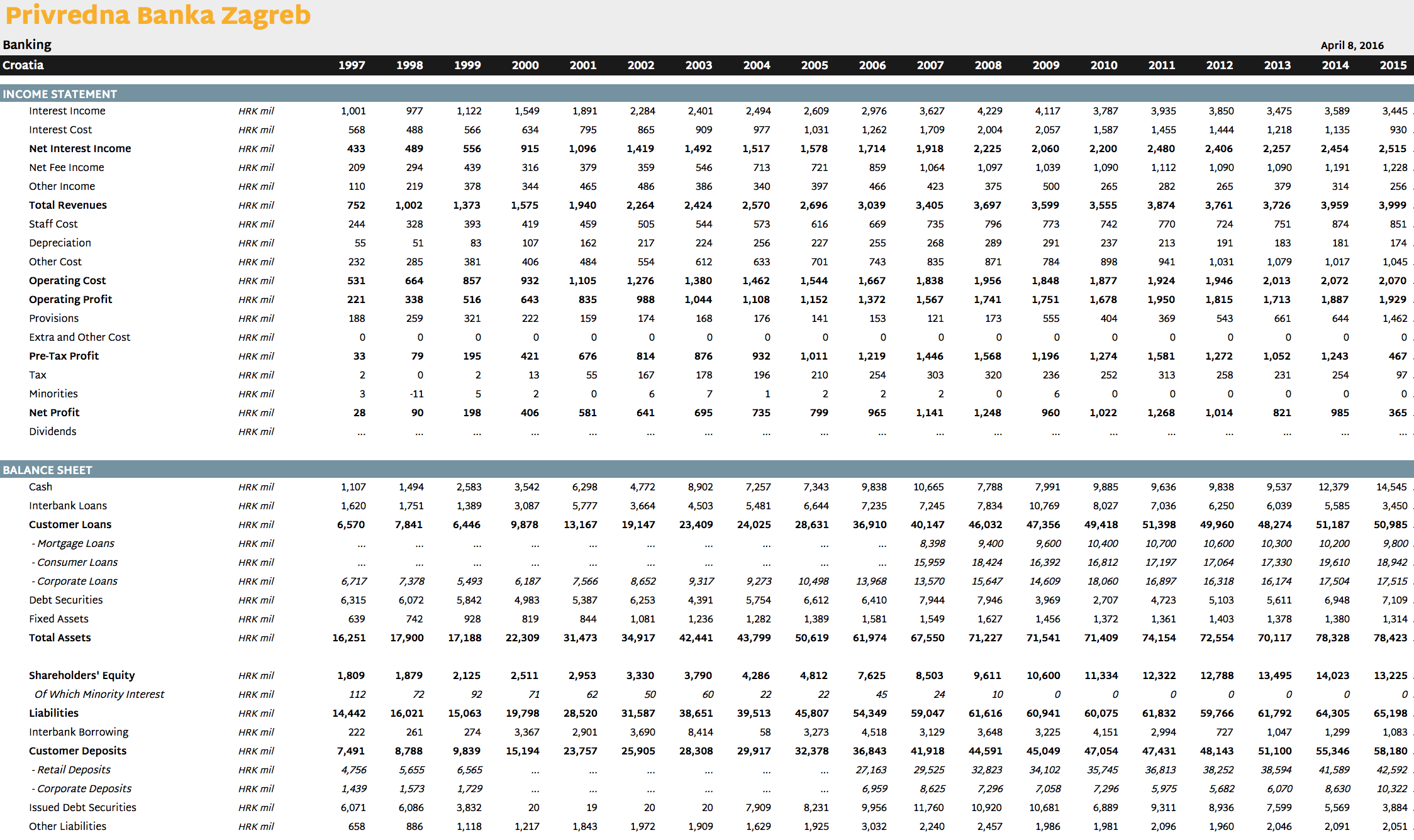Select the Customer Loans row label
This screenshot has height=840, width=1414.
click(70, 524)
